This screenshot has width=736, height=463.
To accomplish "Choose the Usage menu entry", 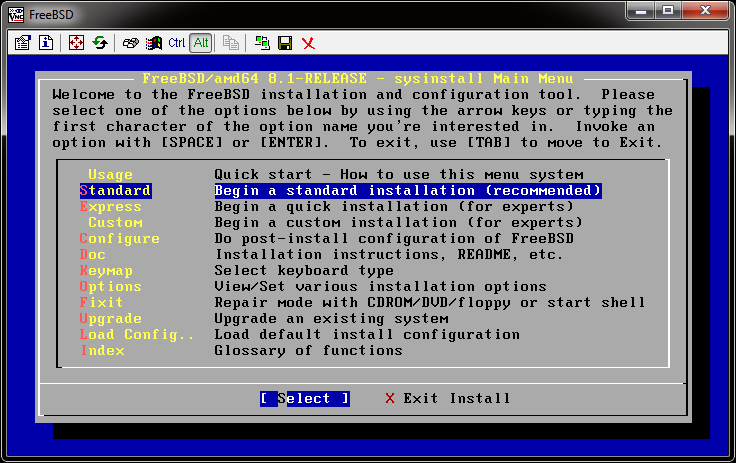I will point(110,175).
